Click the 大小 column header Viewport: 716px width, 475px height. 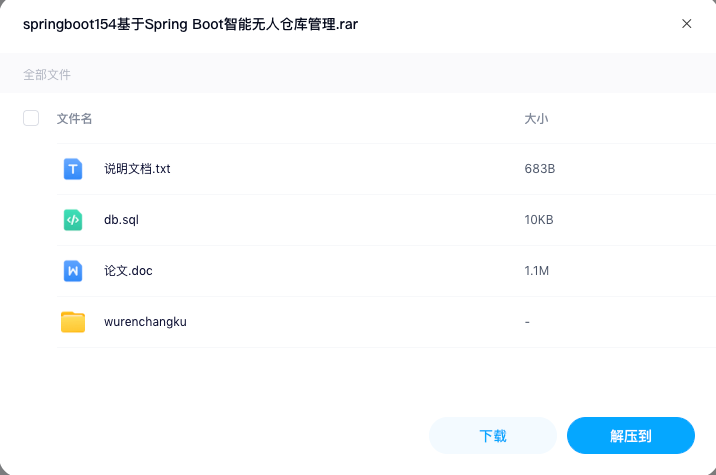(x=536, y=119)
